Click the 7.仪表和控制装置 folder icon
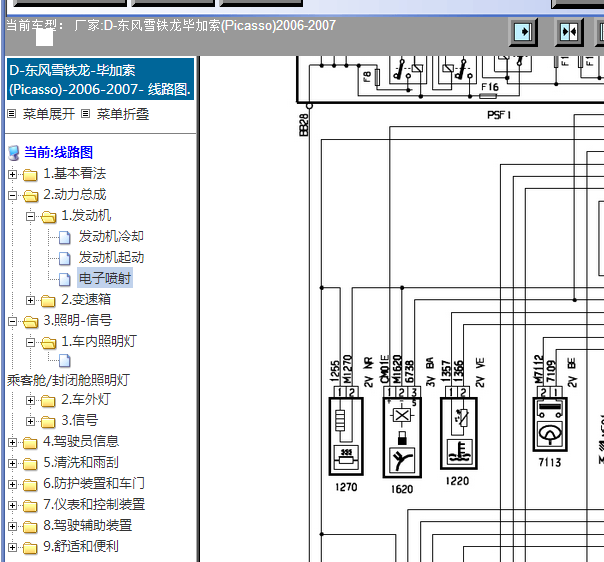This screenshot has width=604, height=562. pyautogui.click(x=30, y=506)
